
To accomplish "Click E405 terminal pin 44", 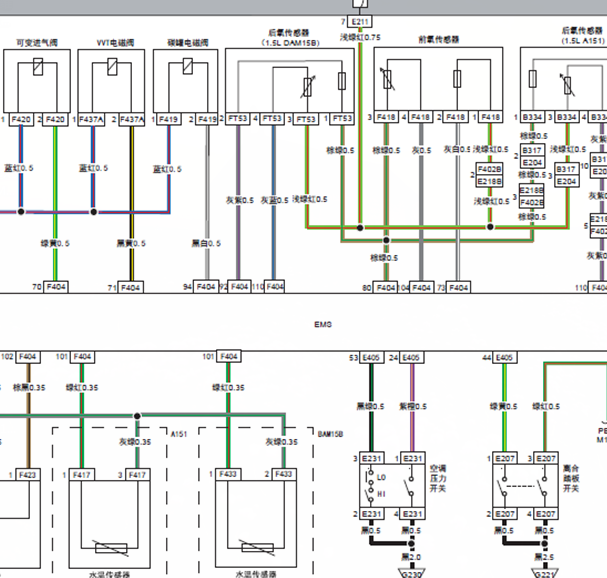I will click(504, 357).
